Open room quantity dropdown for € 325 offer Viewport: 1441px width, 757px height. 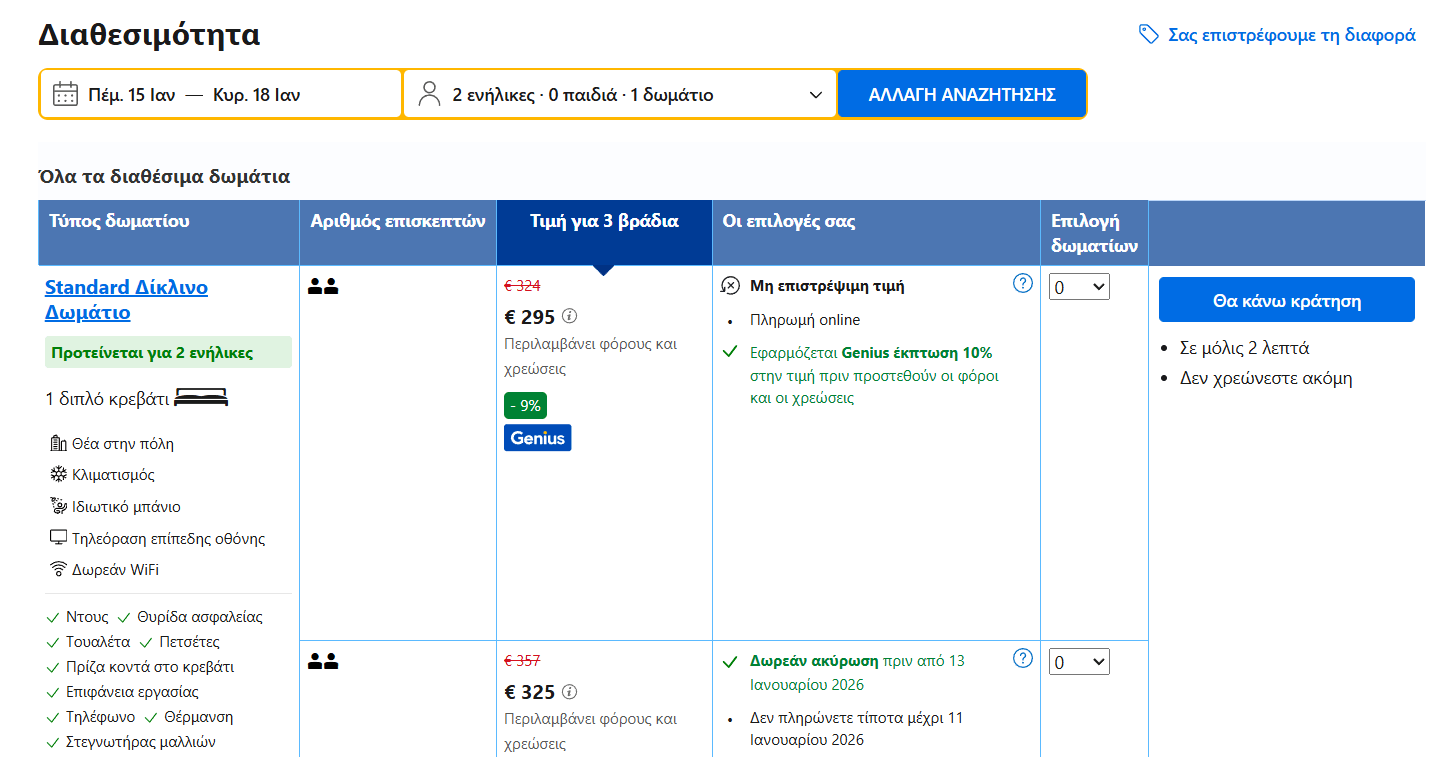pyautogui.click(x=1079, y=662)
